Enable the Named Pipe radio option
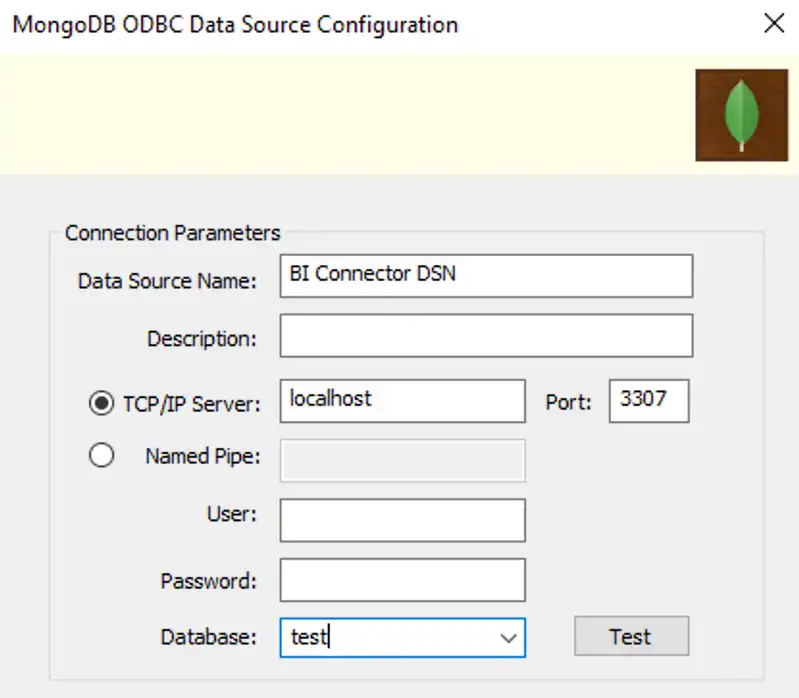The width and height of the screenshot is (799, 698). [101, 456]
